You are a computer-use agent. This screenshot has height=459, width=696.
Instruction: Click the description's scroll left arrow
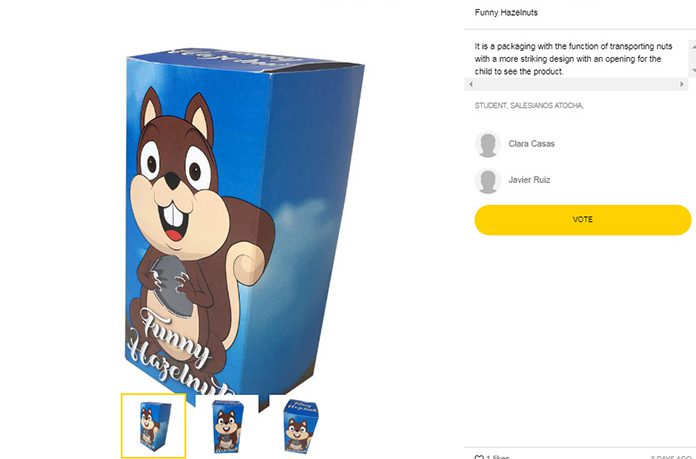(x=471, y=84)
